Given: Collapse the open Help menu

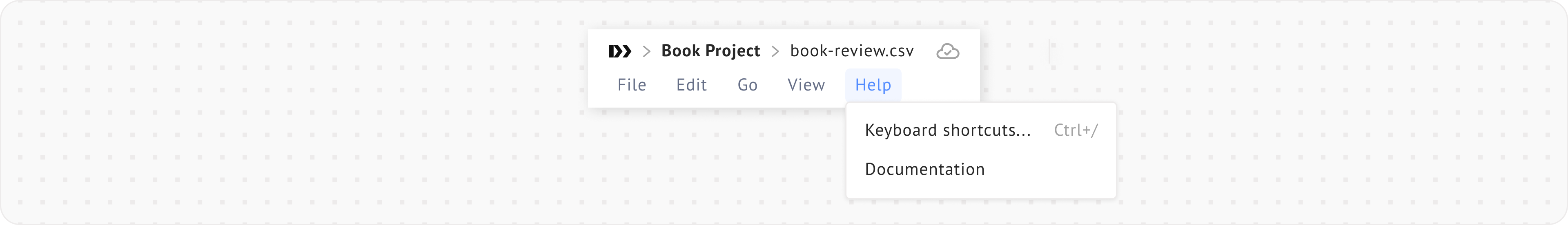Looking at the screenshot, I should click(x=873, y=85).
